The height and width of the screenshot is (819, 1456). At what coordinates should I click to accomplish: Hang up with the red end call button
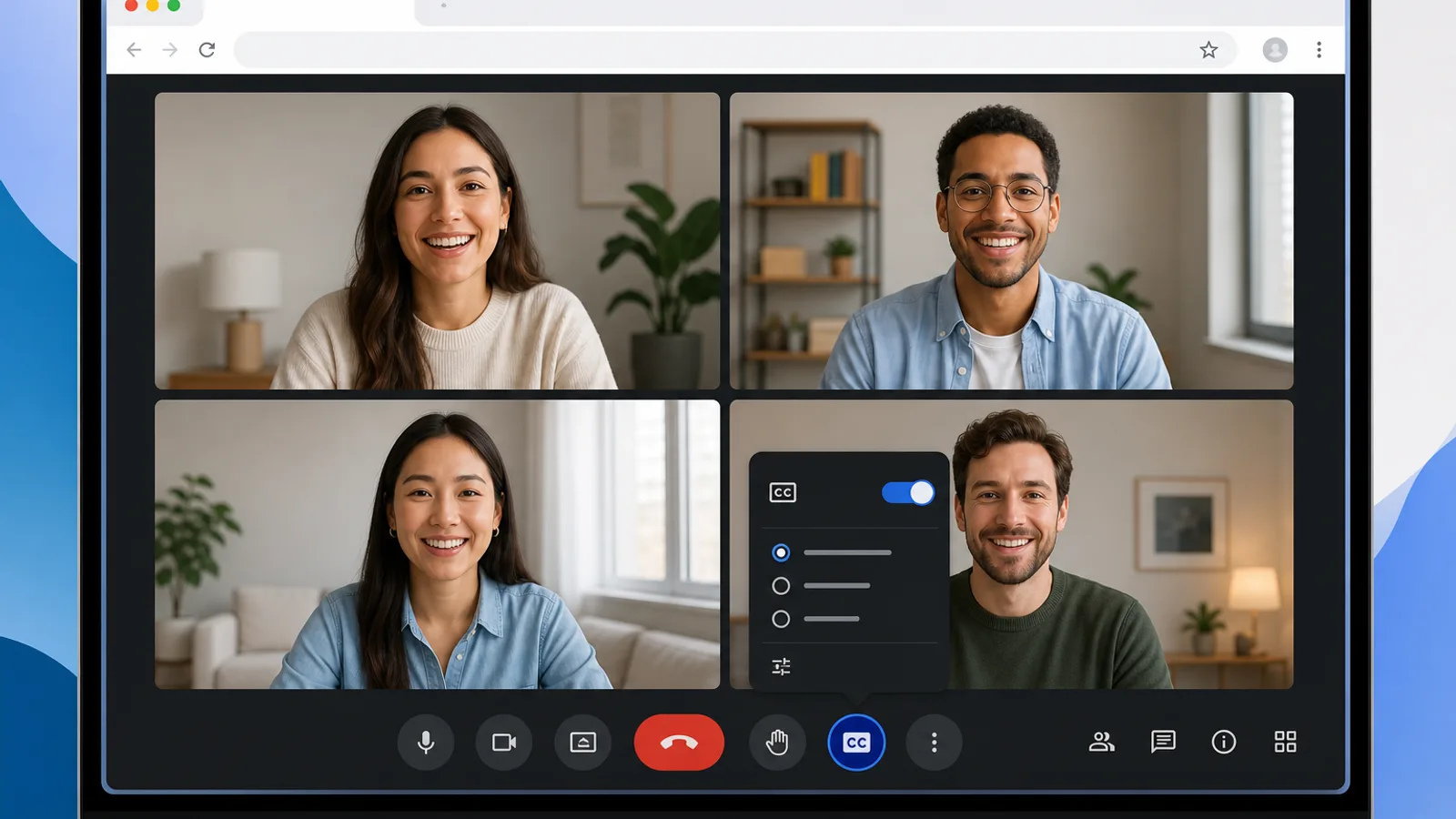point(679,743)
